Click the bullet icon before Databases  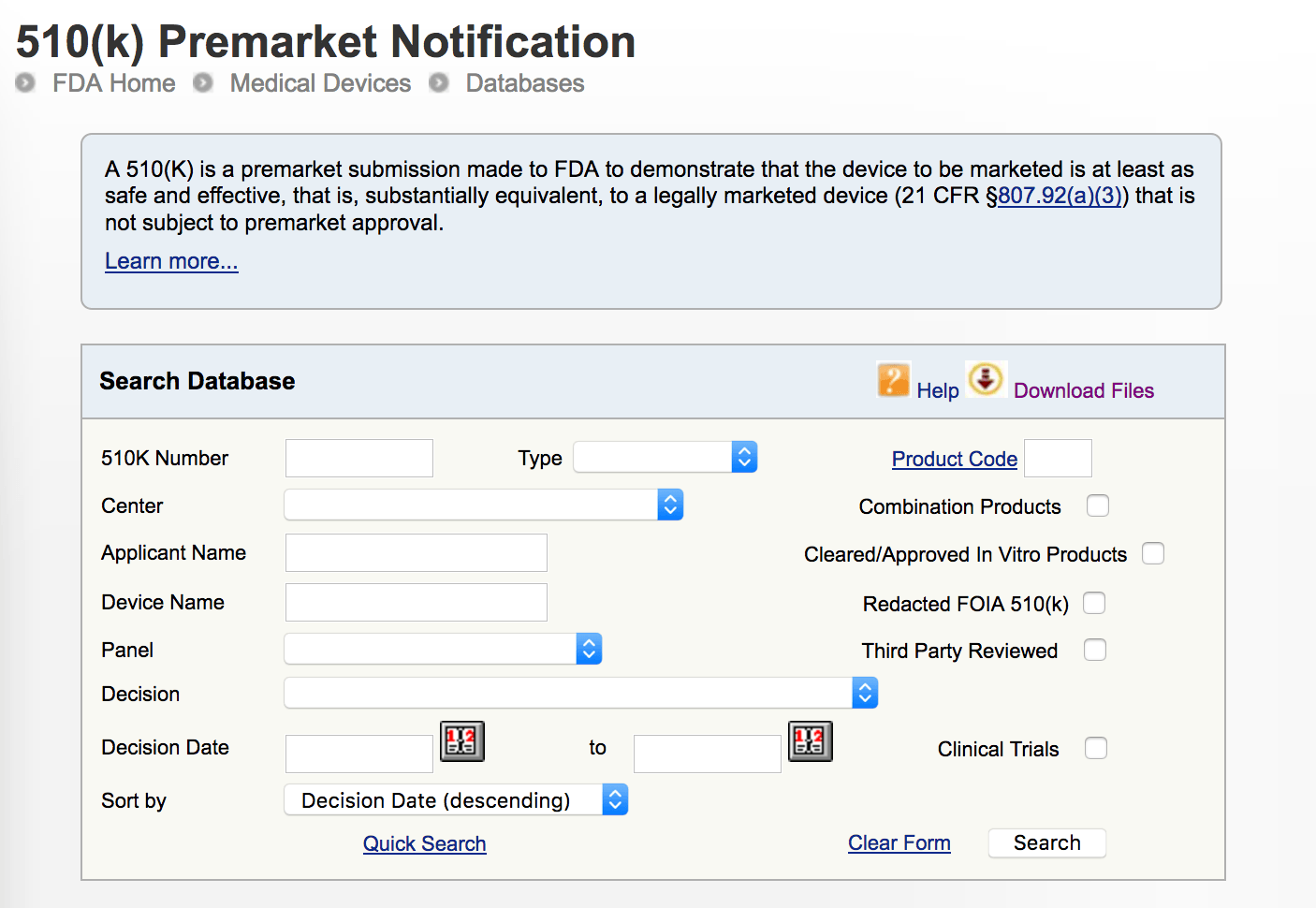[x=439, y=83]
